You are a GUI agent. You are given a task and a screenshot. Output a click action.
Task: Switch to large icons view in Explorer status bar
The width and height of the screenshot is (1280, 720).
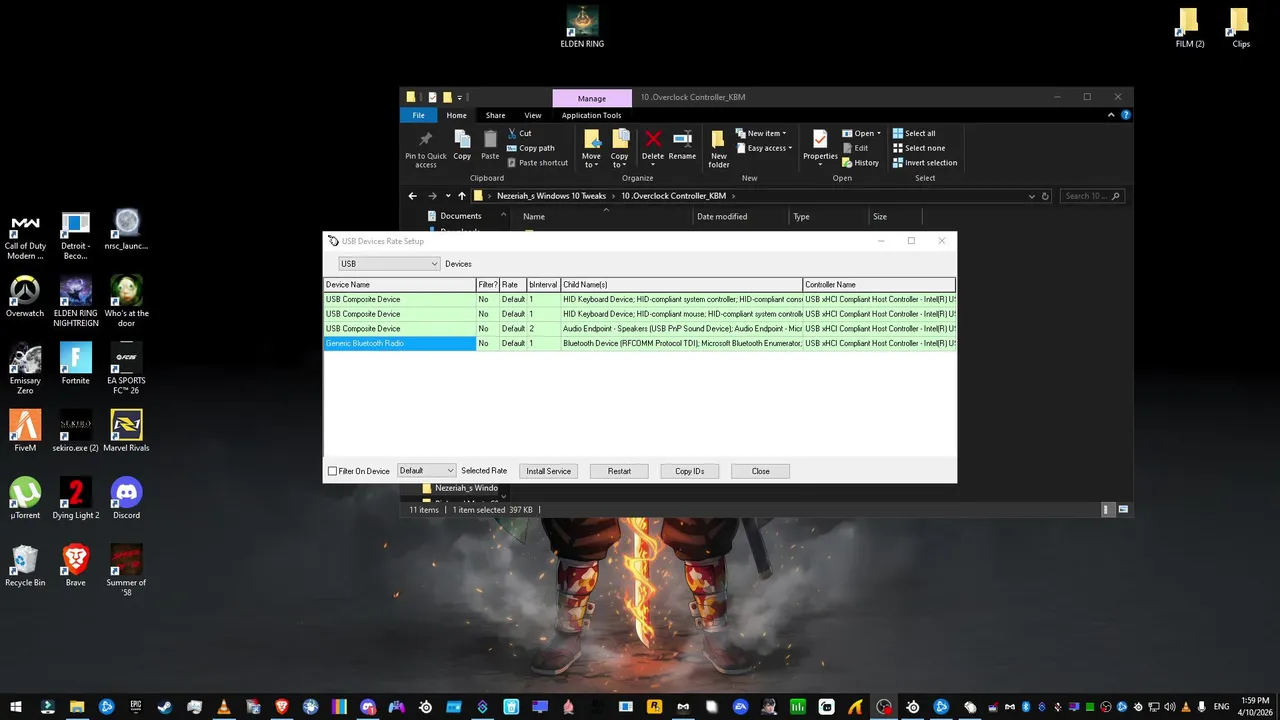pos(1123,509)
